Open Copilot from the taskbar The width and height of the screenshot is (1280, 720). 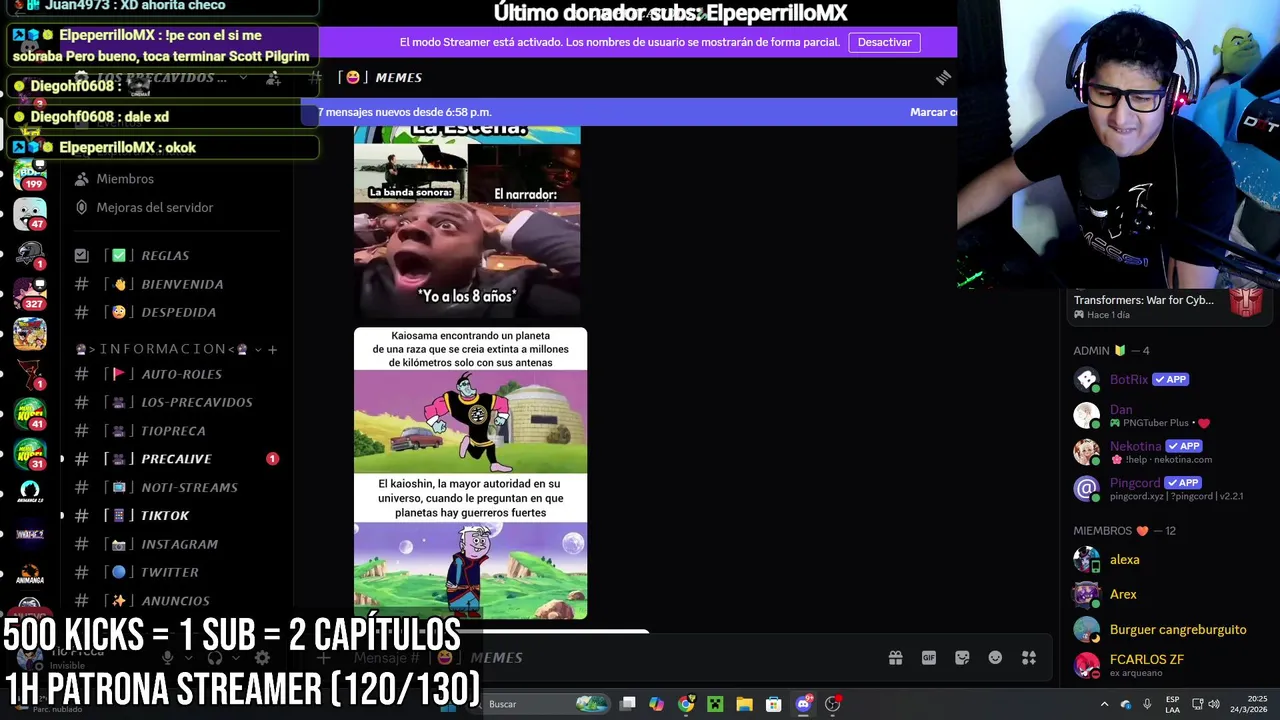tap(656, 704)
